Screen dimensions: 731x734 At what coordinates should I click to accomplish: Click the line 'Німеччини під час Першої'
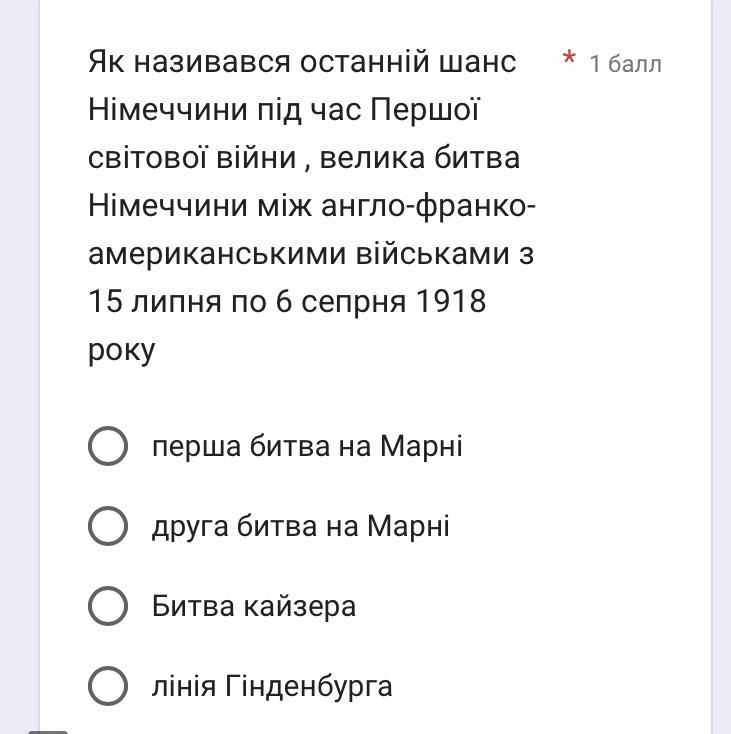coord(284,110)
